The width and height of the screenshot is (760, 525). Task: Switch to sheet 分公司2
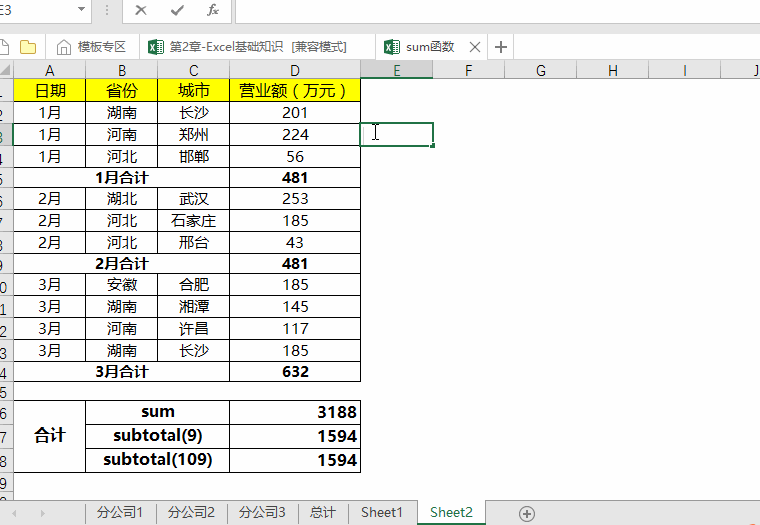coord(191,513)
